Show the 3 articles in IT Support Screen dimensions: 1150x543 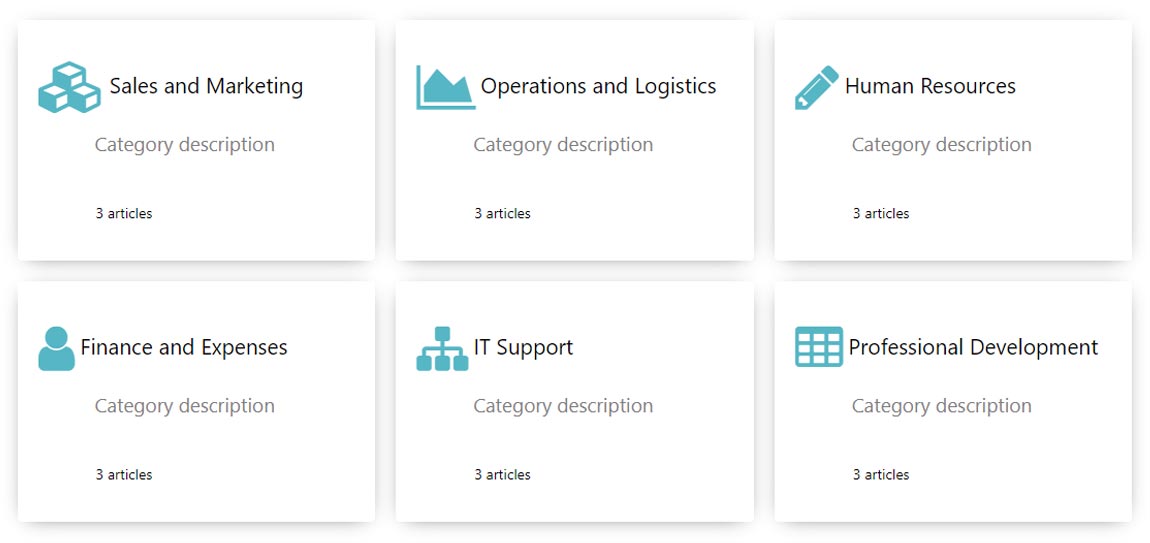click(502, 474)
